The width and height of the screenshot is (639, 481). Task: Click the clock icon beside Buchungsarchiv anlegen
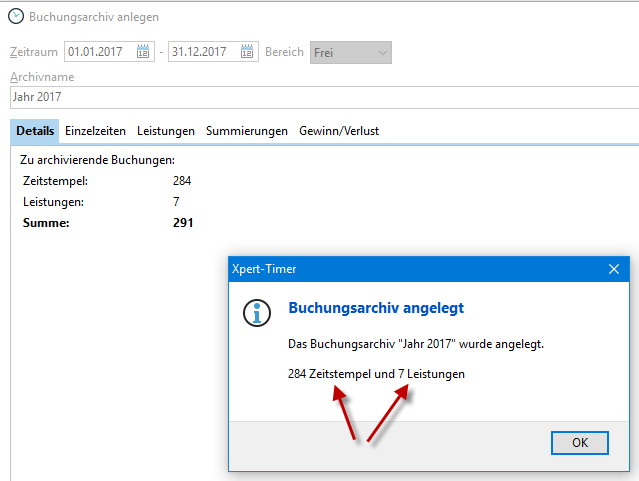(x=16, y=17)
